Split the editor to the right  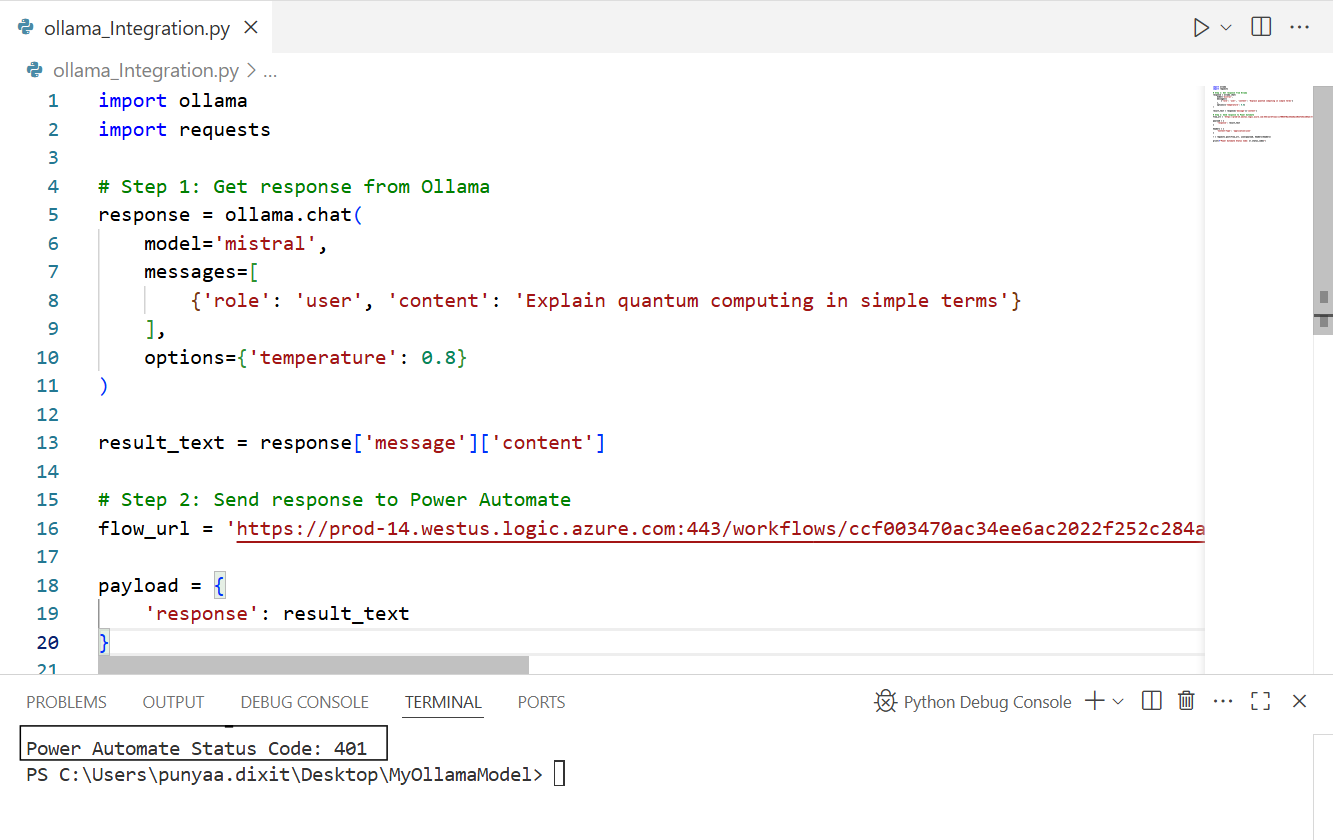[x=1261, y=28]
